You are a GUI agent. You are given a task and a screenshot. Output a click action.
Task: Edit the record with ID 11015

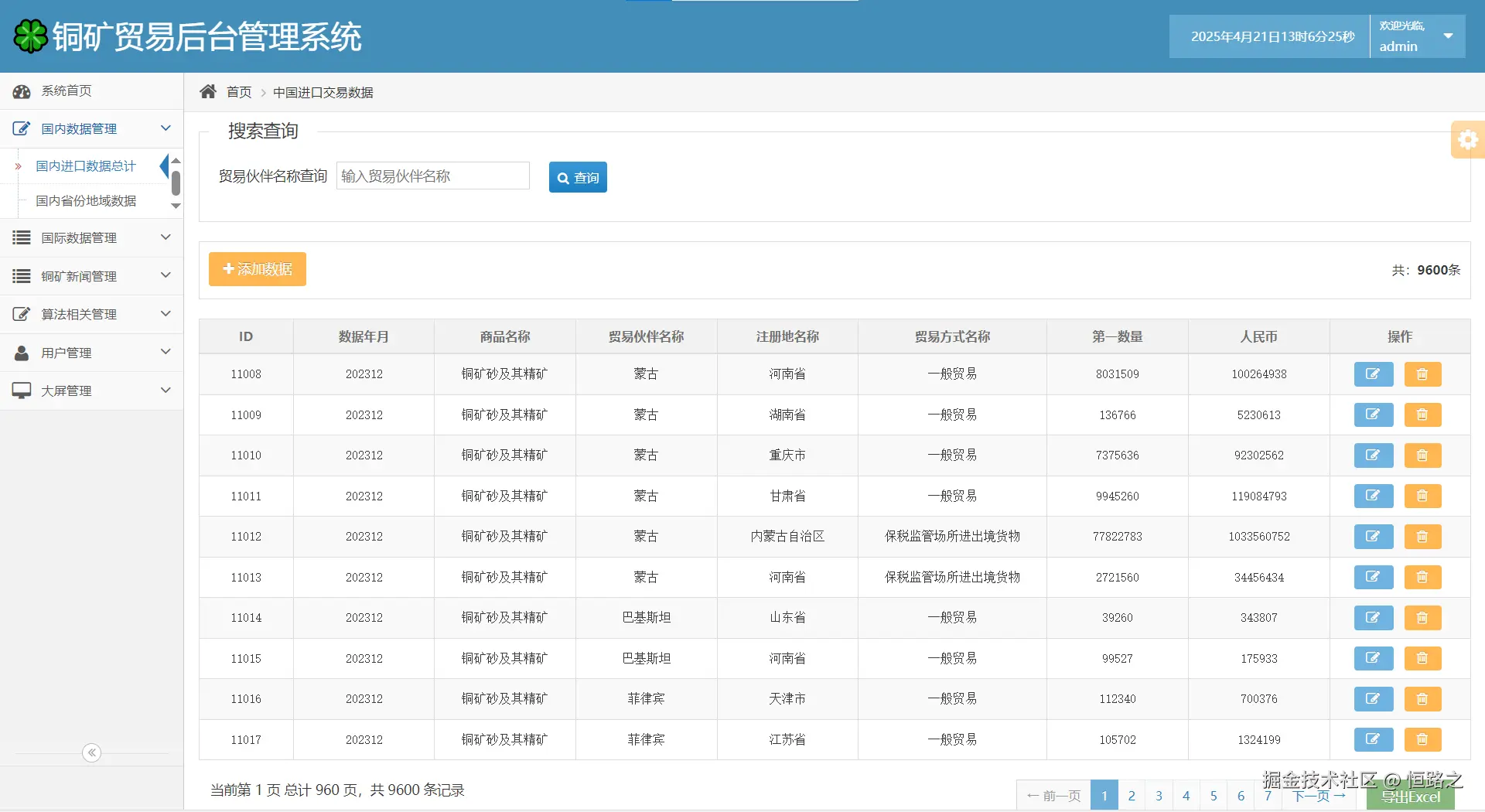1373,658
